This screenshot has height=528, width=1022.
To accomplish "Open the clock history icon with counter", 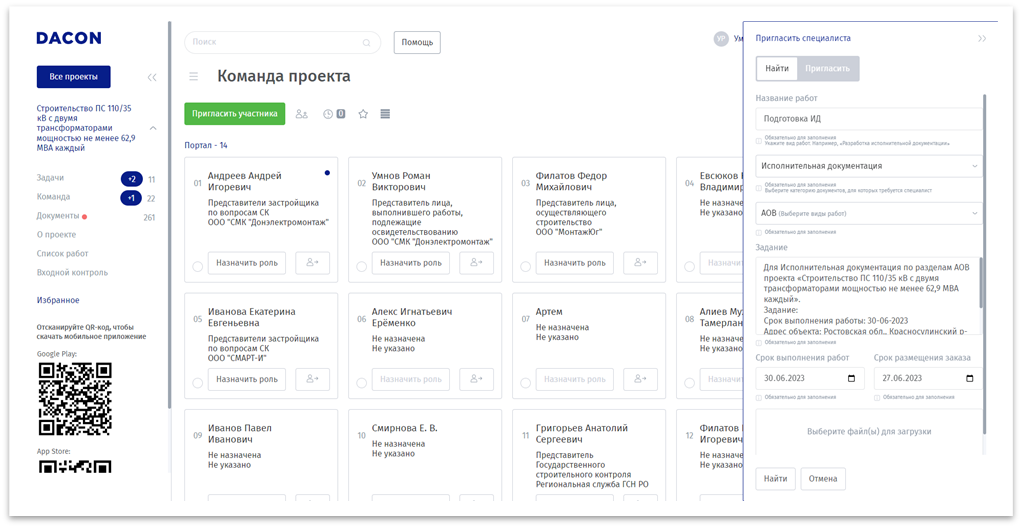I will (x=334, y=114).
